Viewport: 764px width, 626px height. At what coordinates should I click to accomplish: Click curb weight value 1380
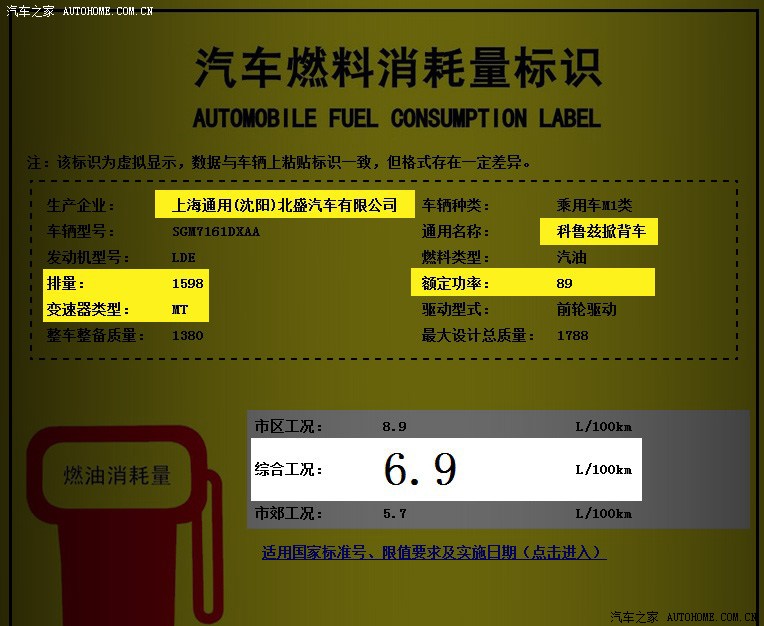pos(188,335)
